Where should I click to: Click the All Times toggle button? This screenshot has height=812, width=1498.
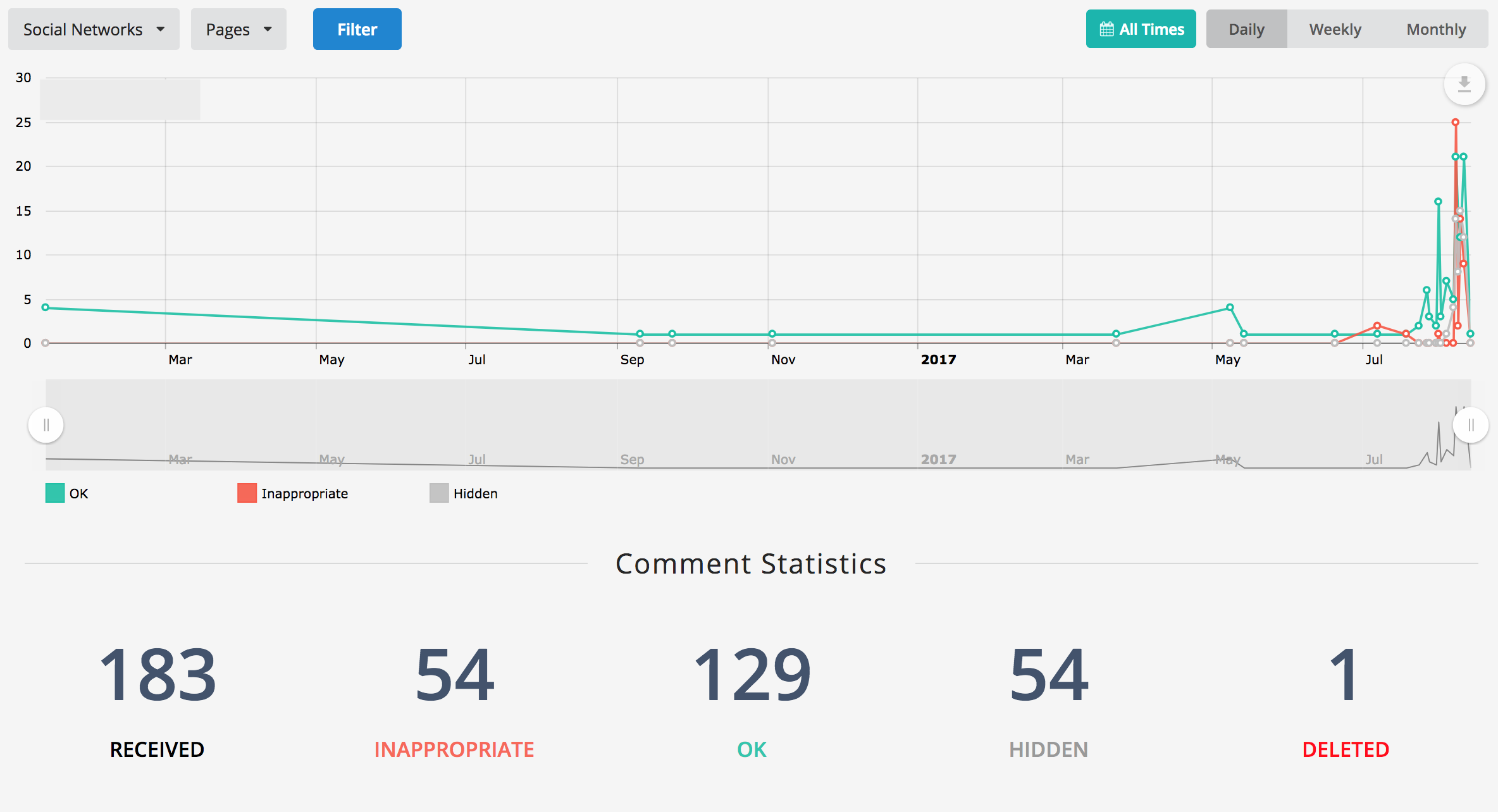pyautogui.click(x=1141, y=29)
